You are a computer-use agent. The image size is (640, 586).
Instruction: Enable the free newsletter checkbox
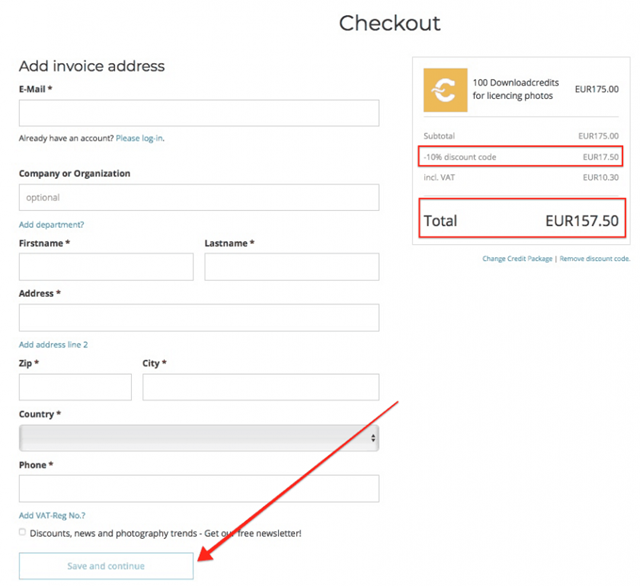(x=23, y=533)
